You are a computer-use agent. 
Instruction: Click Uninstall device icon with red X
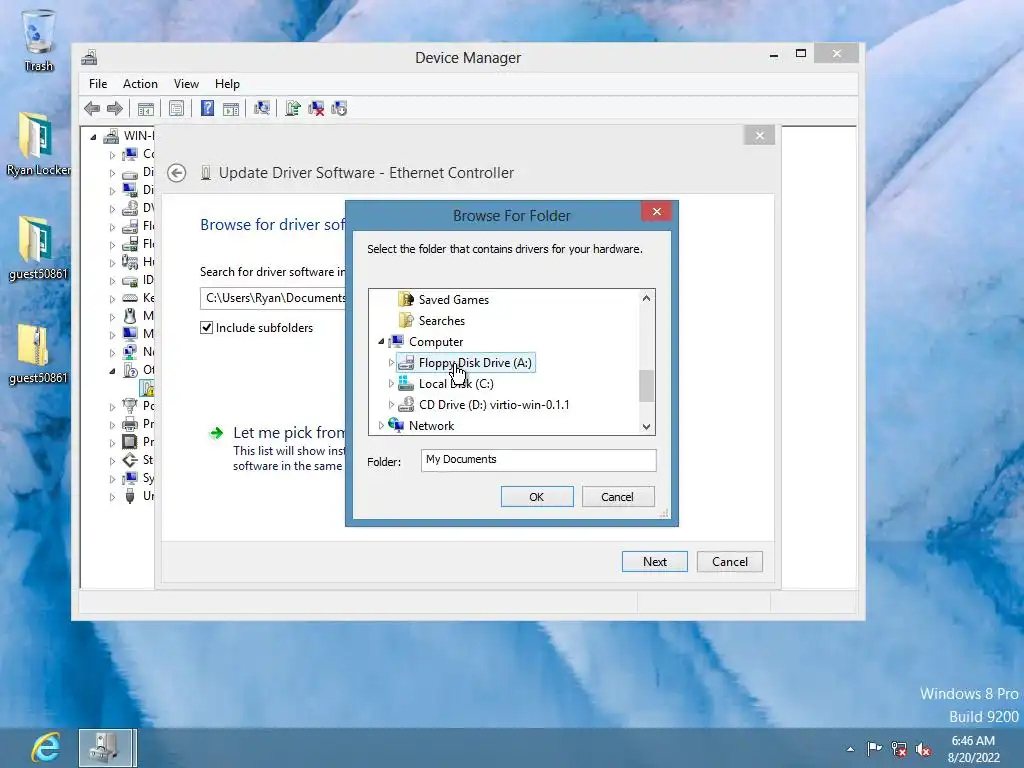pos(316,108)
